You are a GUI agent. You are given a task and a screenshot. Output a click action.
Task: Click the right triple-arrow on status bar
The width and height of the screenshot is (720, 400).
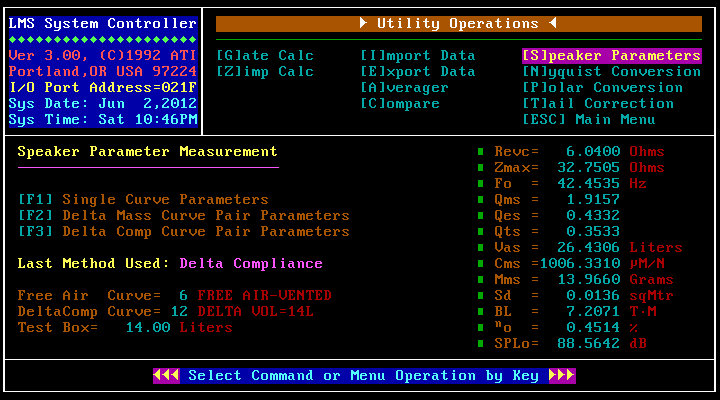(562, 376)
